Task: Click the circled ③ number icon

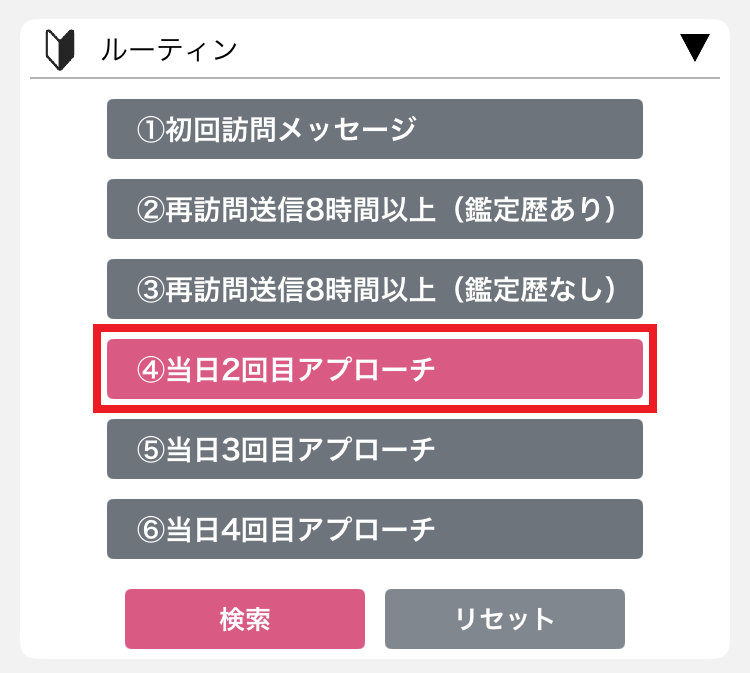Action: [151, 289]
